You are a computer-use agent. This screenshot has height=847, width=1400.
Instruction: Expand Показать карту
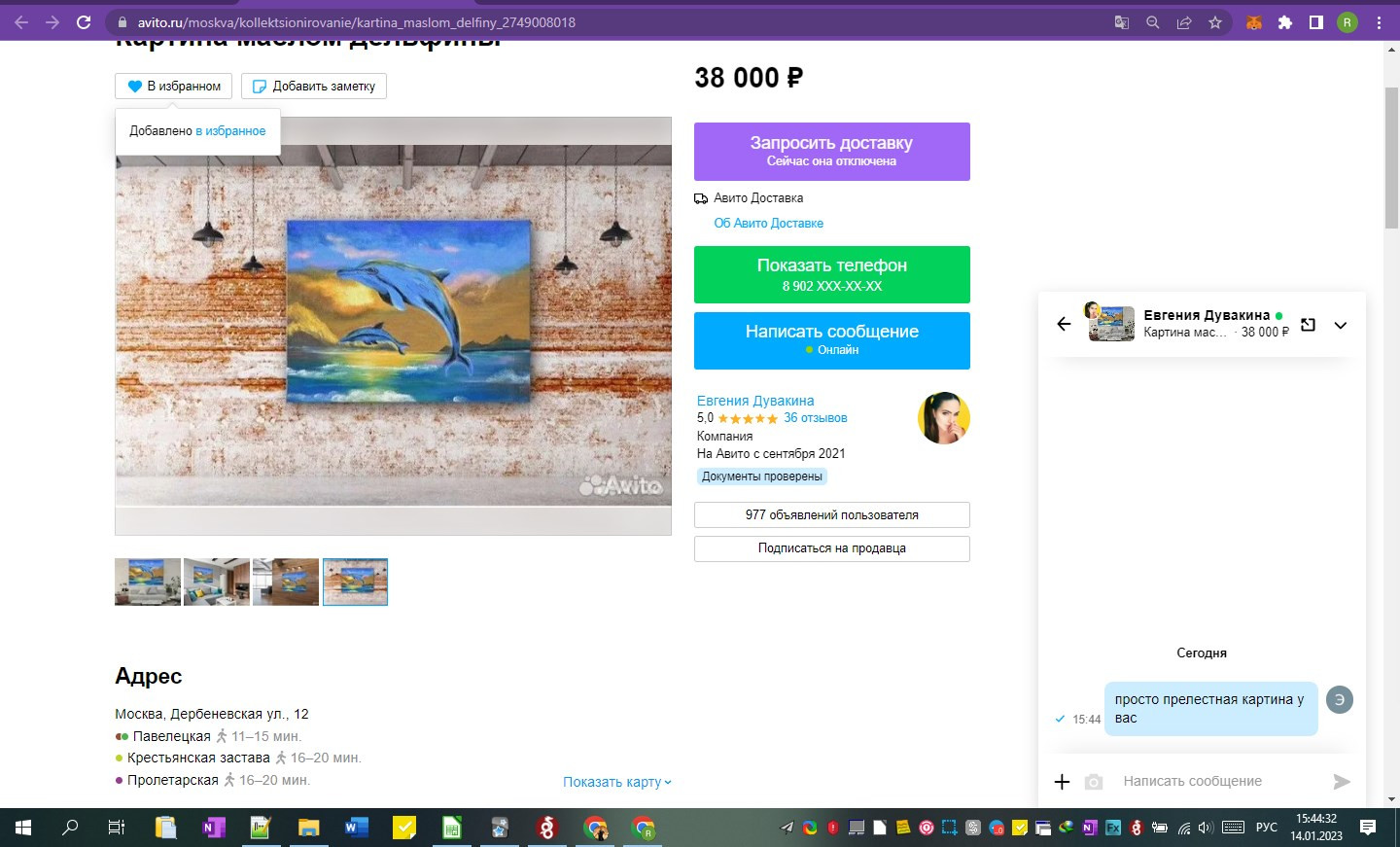617,782
